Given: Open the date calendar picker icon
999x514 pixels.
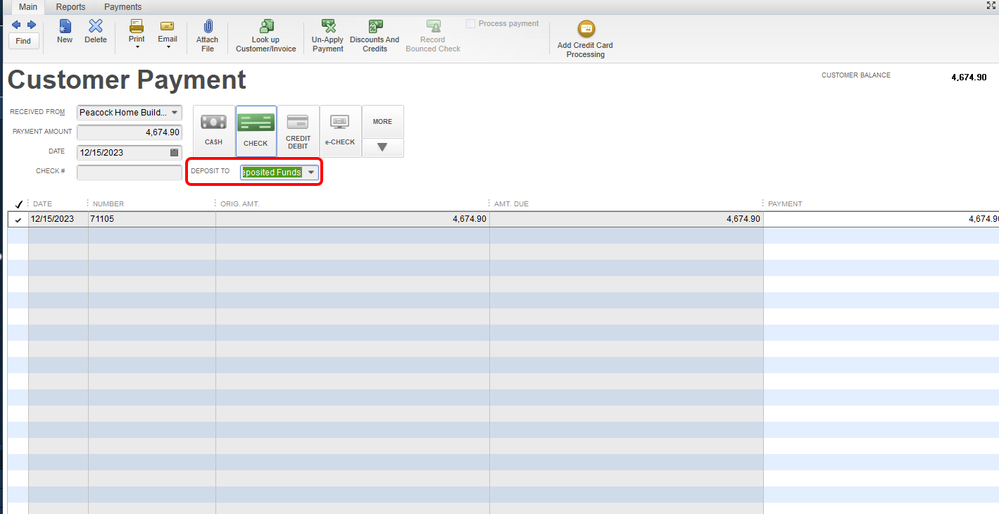Looking at the screenshot, I should click(174, 153).
